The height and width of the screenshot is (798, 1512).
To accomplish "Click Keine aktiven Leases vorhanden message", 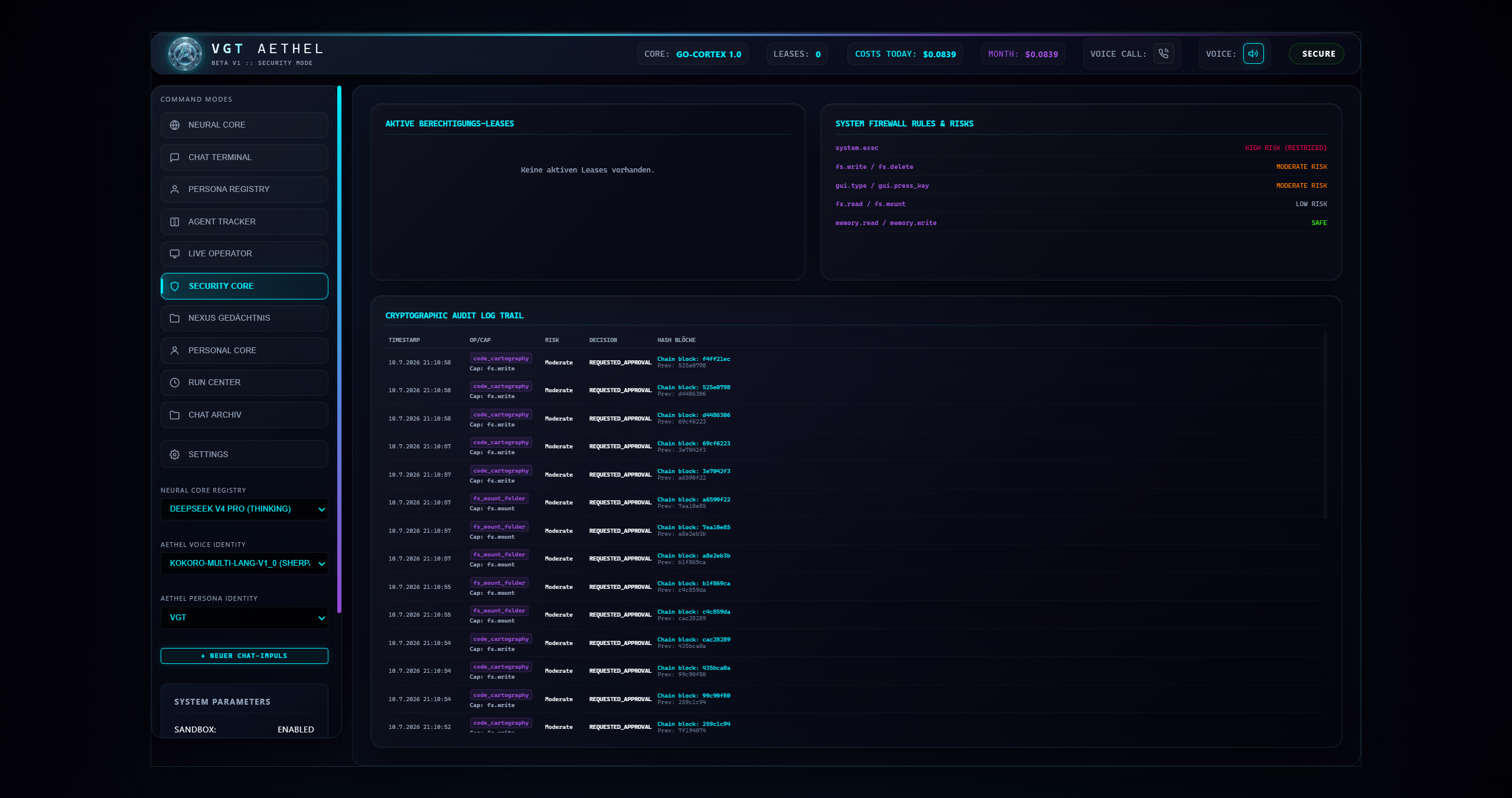I will tap(588, 170).
